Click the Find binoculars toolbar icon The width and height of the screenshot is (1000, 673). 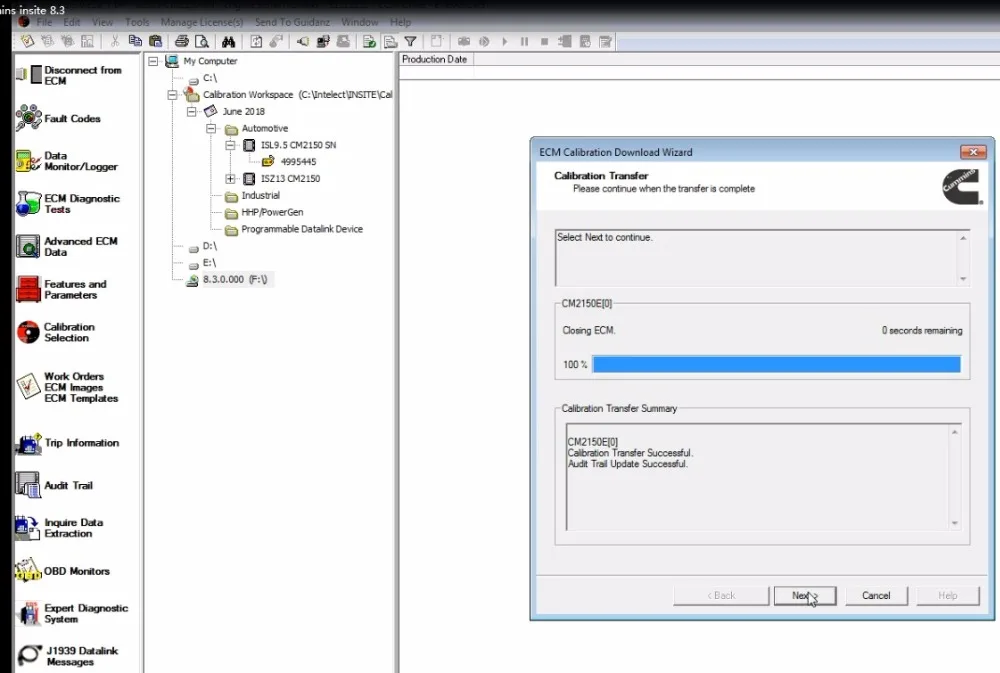[228, 41]
